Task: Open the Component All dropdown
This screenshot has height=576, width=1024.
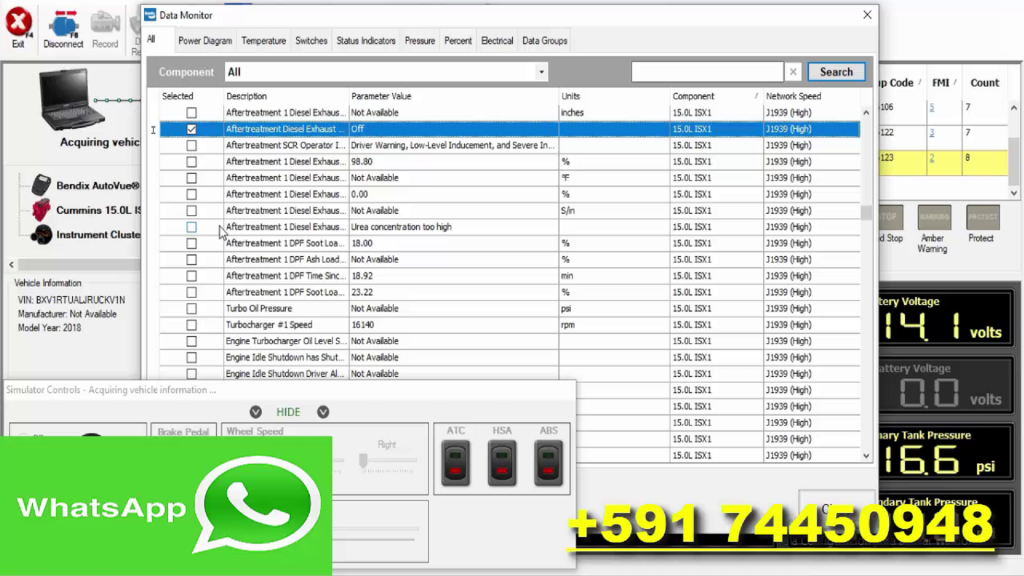Action: tap(541, 72)
